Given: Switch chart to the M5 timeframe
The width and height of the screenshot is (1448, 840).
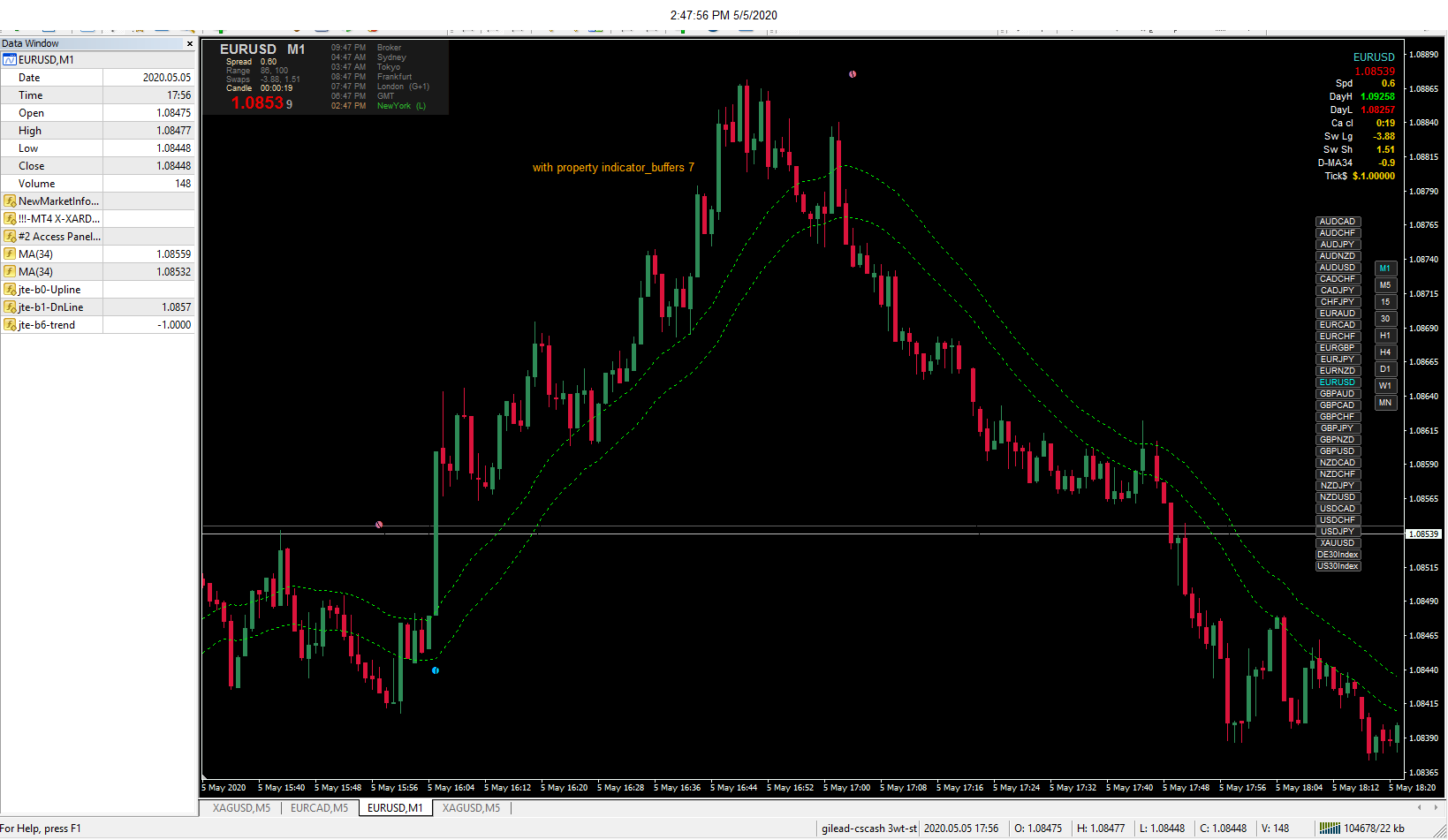Looking at the screenshot, I should pos(1385,285).
